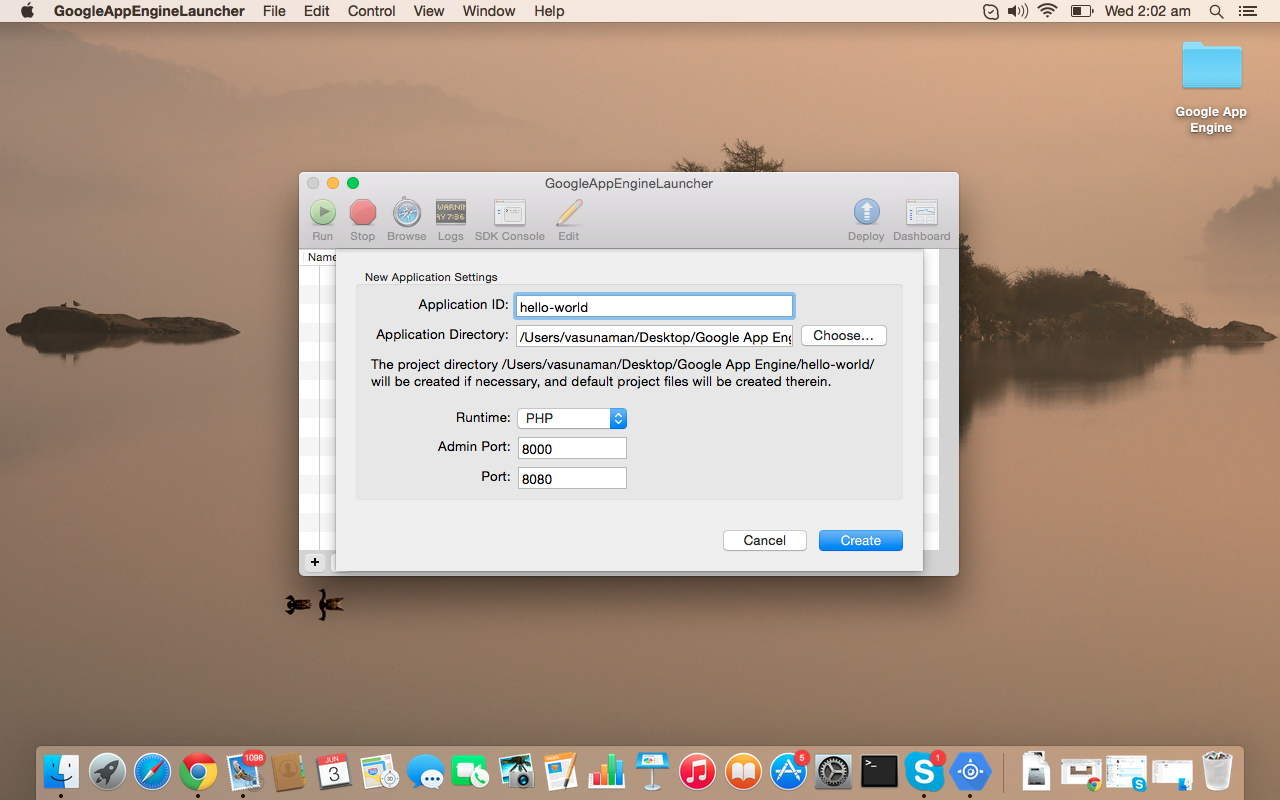The height and width of the screenshot is (800, 1280).
Task: Click the plus button to add application
Action: (x=314, y=562)
